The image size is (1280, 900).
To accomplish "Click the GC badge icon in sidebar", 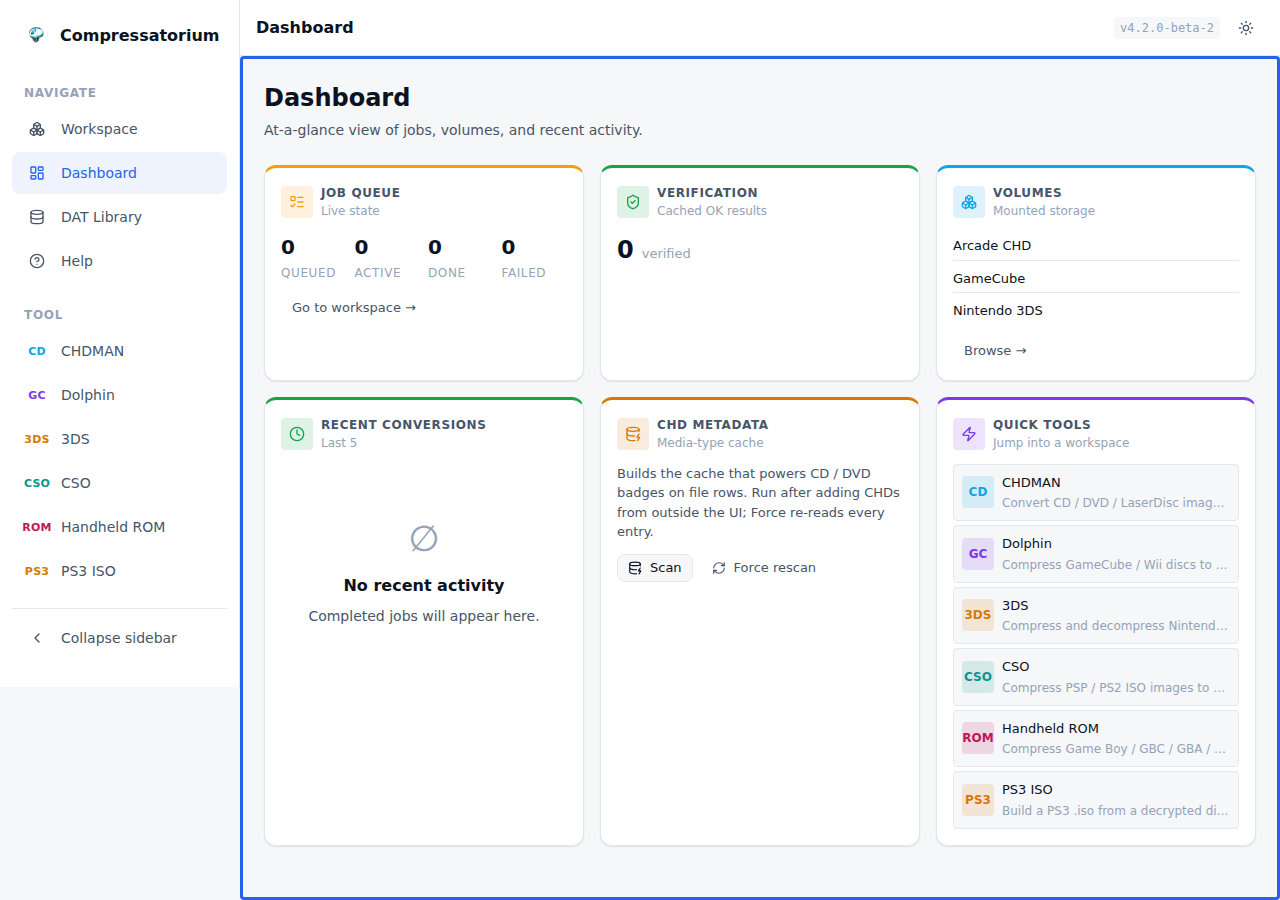I will click(37, 395).
